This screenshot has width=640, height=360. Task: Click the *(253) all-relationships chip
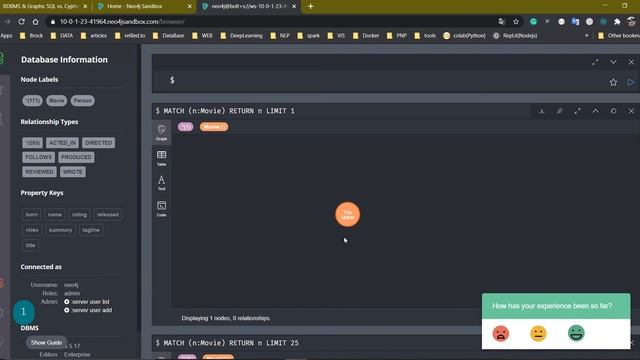click(32, 143)
